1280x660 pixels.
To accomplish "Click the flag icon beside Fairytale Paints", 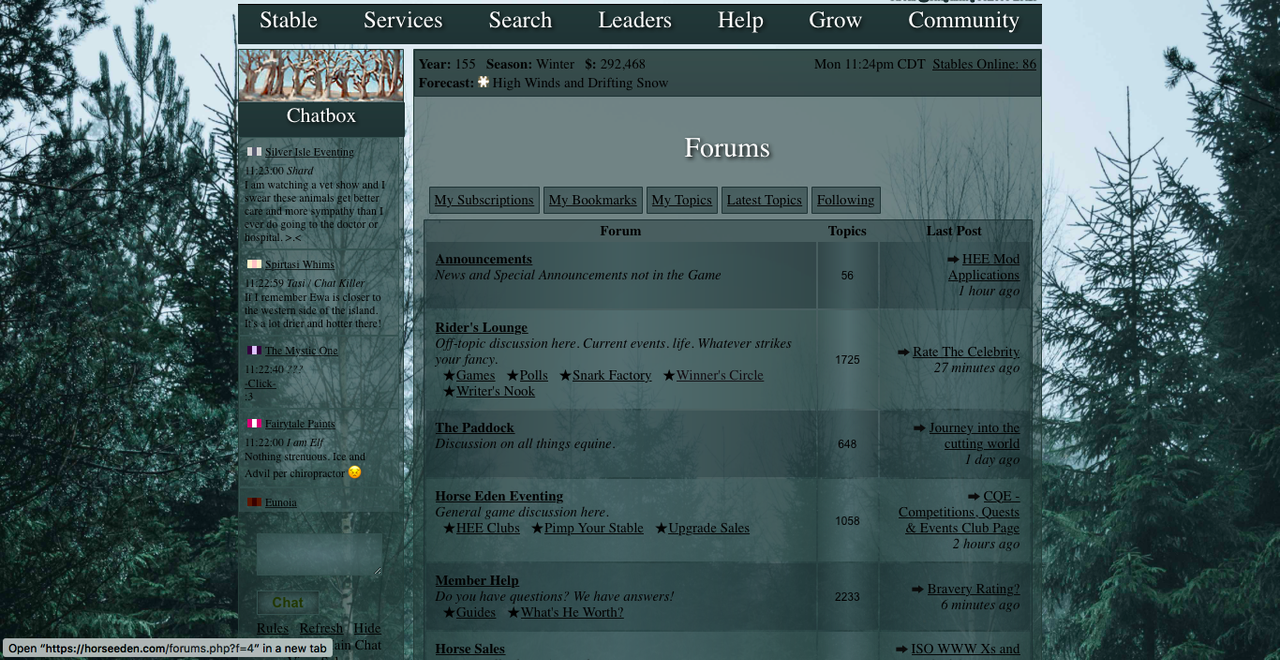I will [x=254, y=423].
